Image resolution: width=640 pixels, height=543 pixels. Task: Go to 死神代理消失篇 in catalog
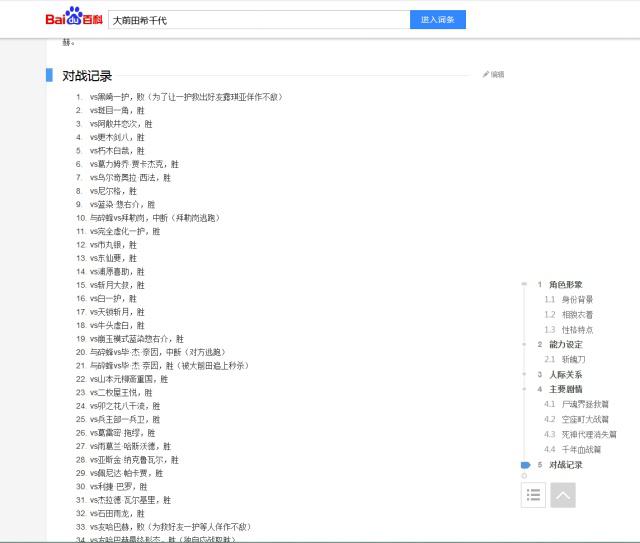pyautogui.click(x=588, y=435)
